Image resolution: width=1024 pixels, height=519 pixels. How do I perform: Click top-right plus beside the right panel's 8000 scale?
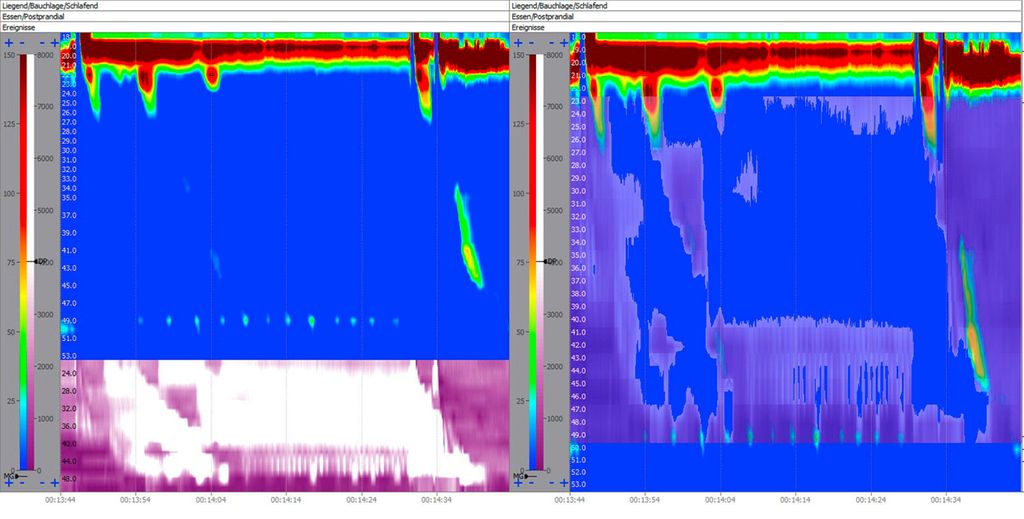coord(565,43)
